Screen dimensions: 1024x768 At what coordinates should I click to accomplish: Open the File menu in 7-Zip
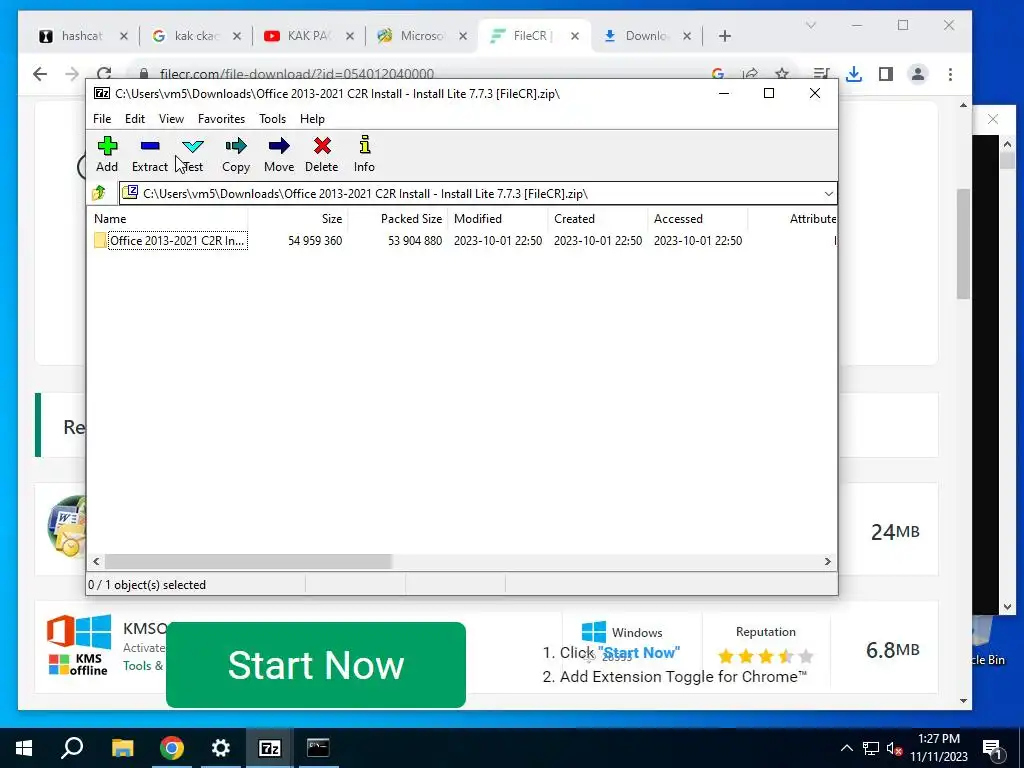point(102,119)
